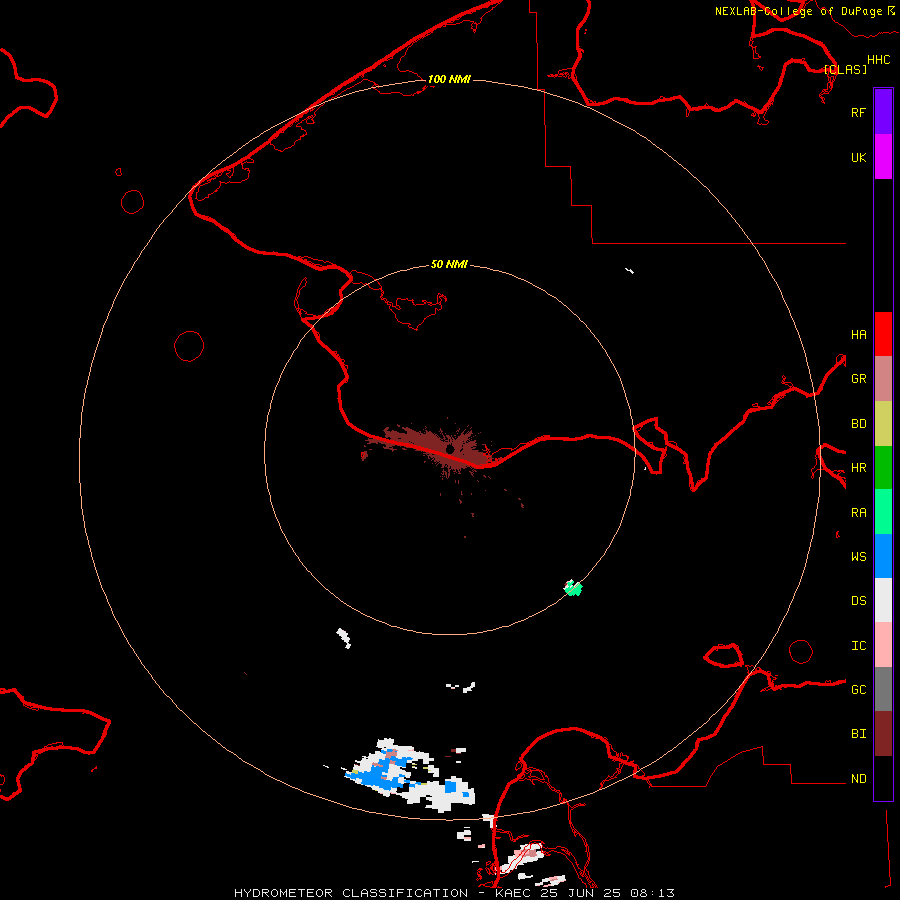Click the 08:13 timestamp text

tap(652, 893)
